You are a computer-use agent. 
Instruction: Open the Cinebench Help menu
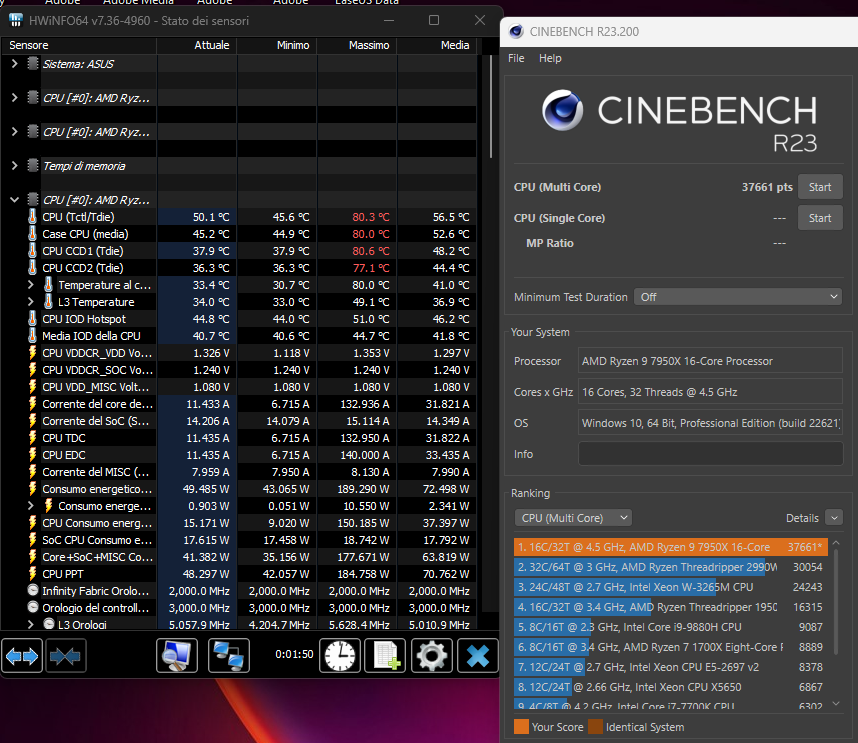[550, 58]
